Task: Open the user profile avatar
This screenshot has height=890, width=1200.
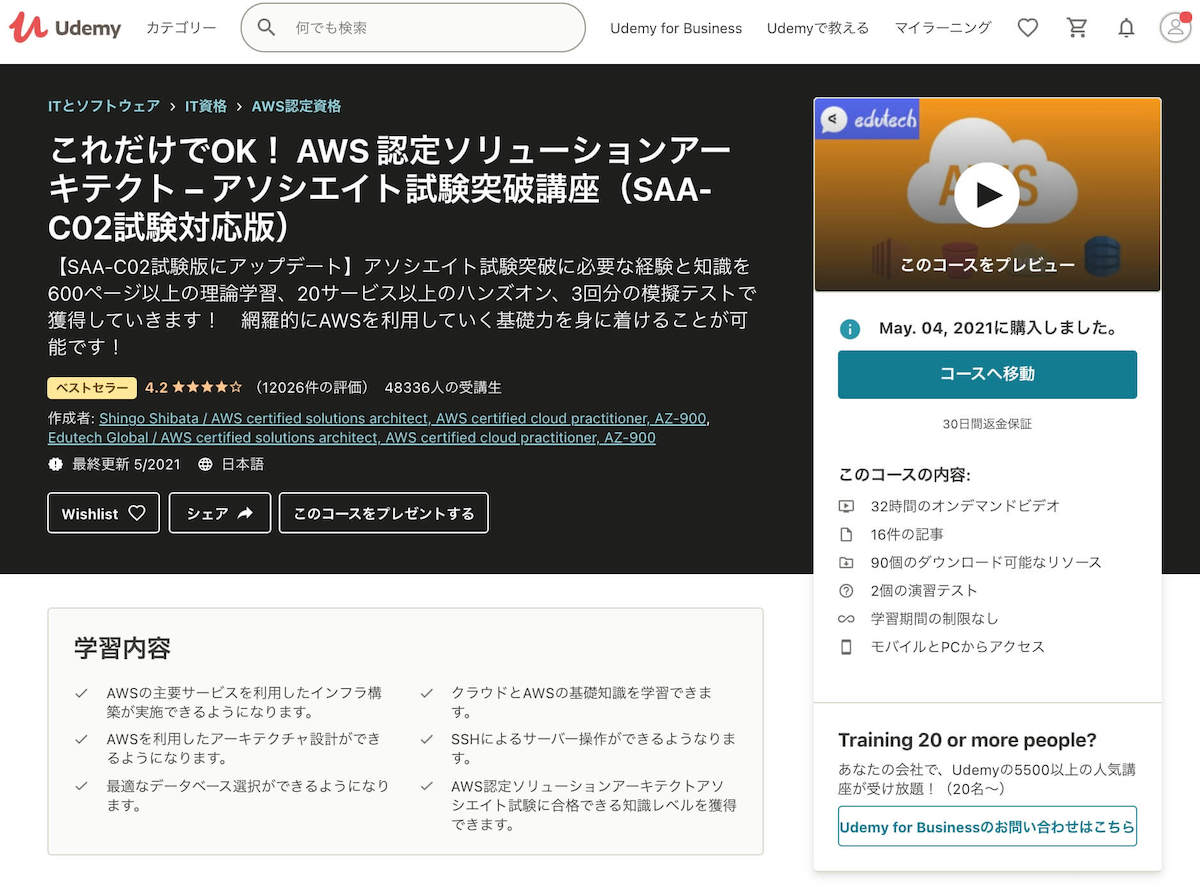Action: [x=1175, y=27]
